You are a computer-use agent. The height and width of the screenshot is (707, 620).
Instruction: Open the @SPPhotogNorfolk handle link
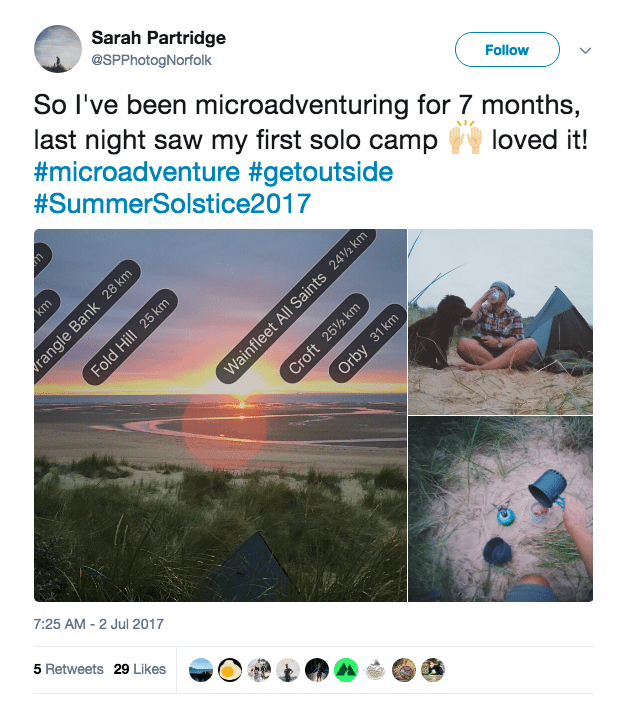(x=151, y=60)
